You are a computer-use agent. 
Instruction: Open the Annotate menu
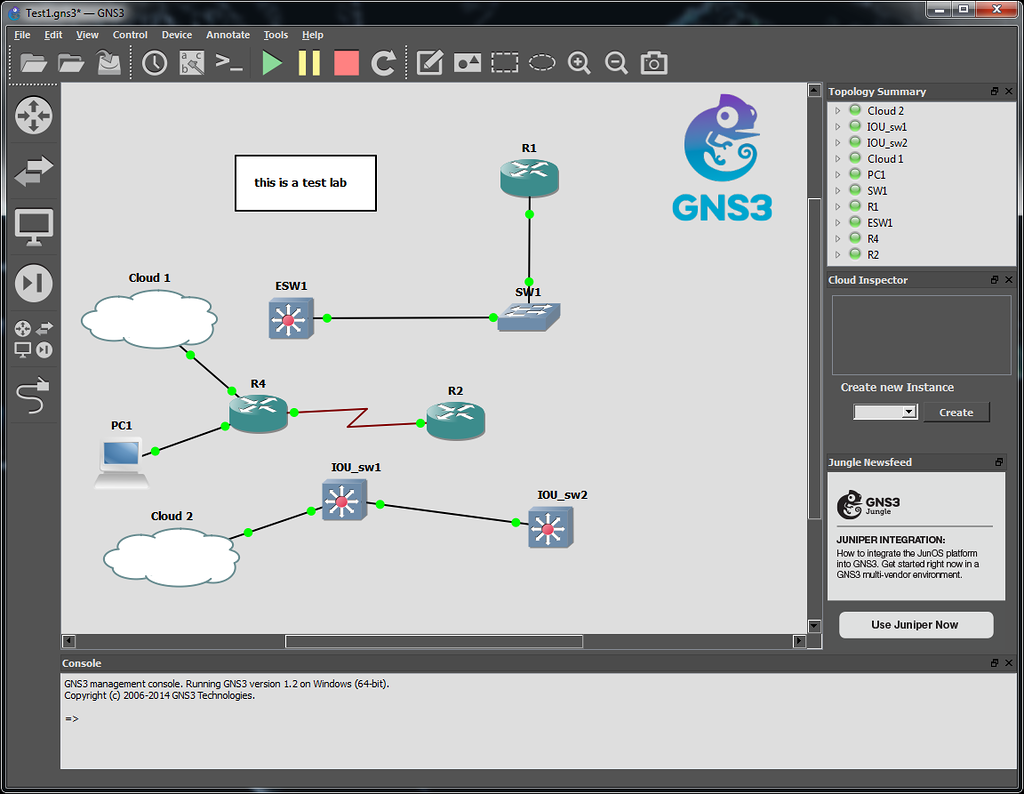pyautogui.click(x=228, y=35)
